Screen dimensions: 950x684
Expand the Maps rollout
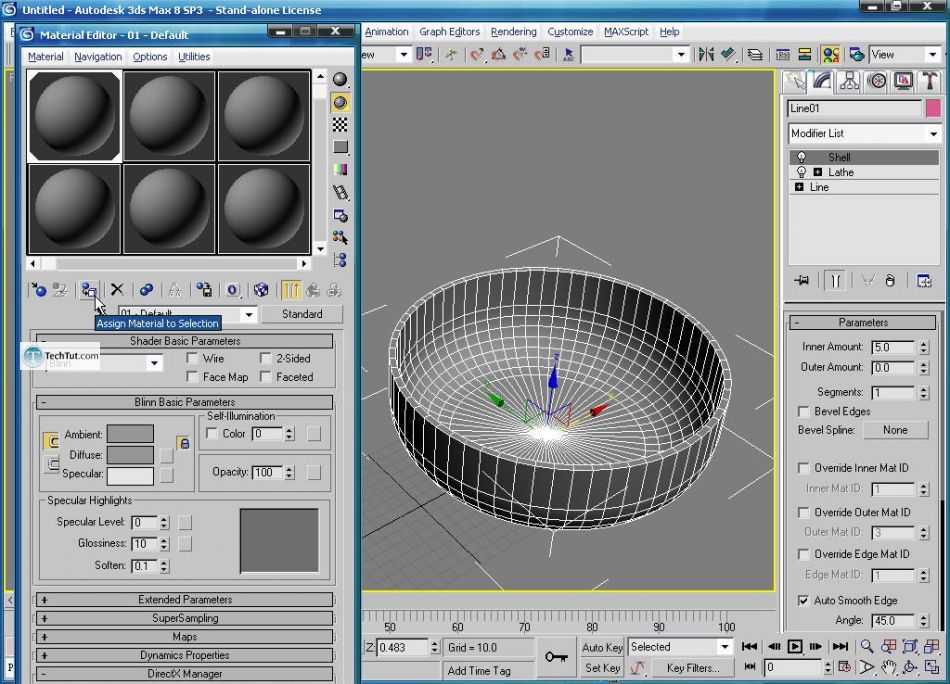coord(184,637)
